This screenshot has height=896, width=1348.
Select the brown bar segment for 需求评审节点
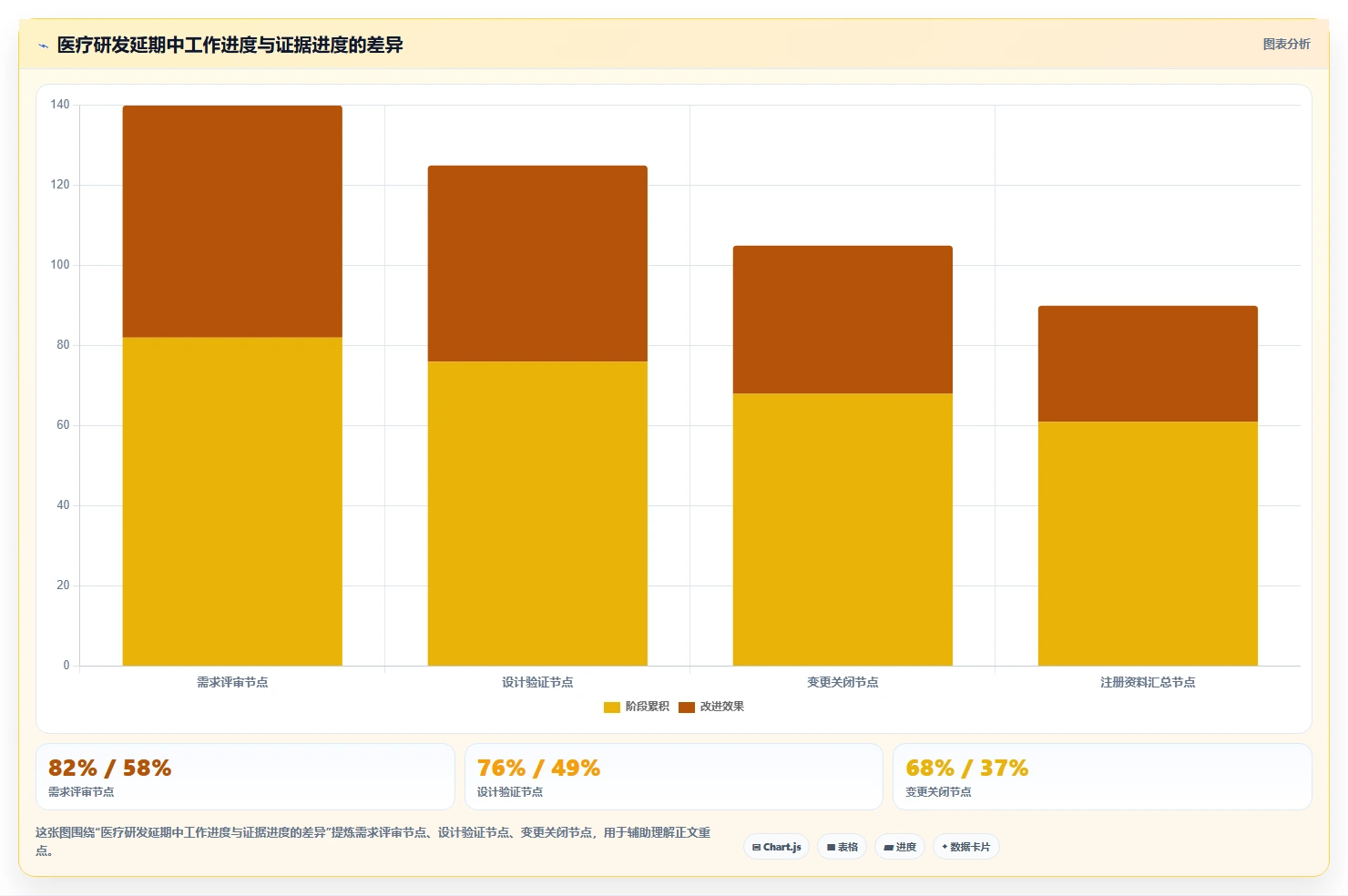coord(232,221)
